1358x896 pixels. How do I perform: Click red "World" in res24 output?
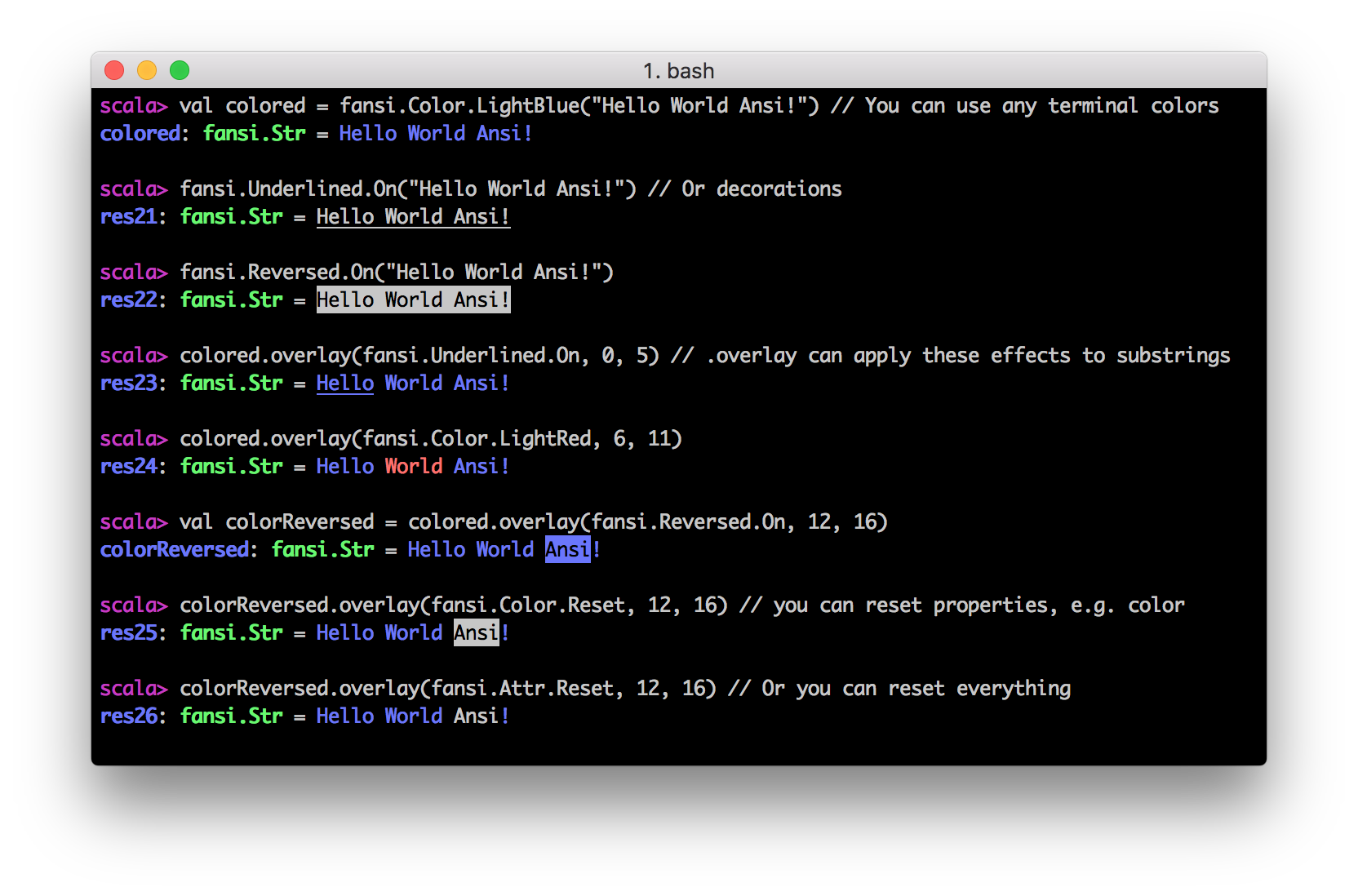tap(413, 467)
